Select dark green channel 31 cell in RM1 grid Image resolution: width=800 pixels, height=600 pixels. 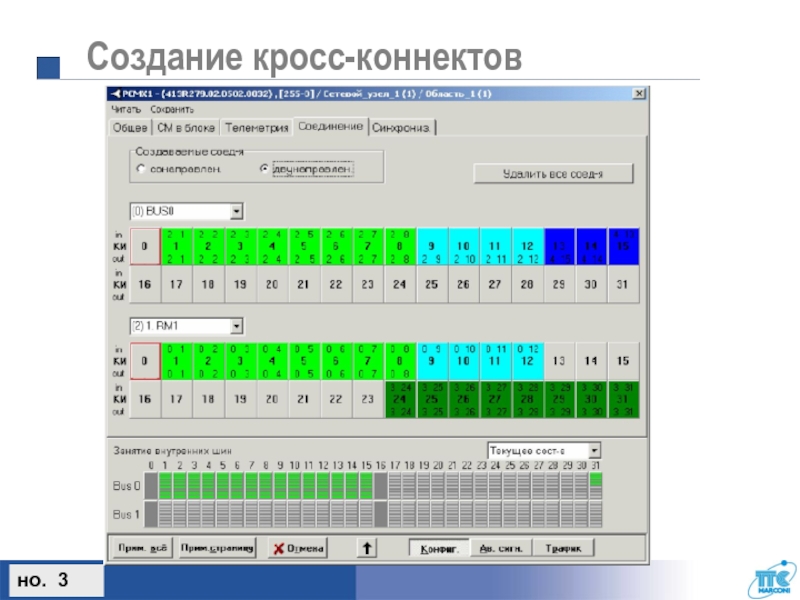[x=623, y=399]
